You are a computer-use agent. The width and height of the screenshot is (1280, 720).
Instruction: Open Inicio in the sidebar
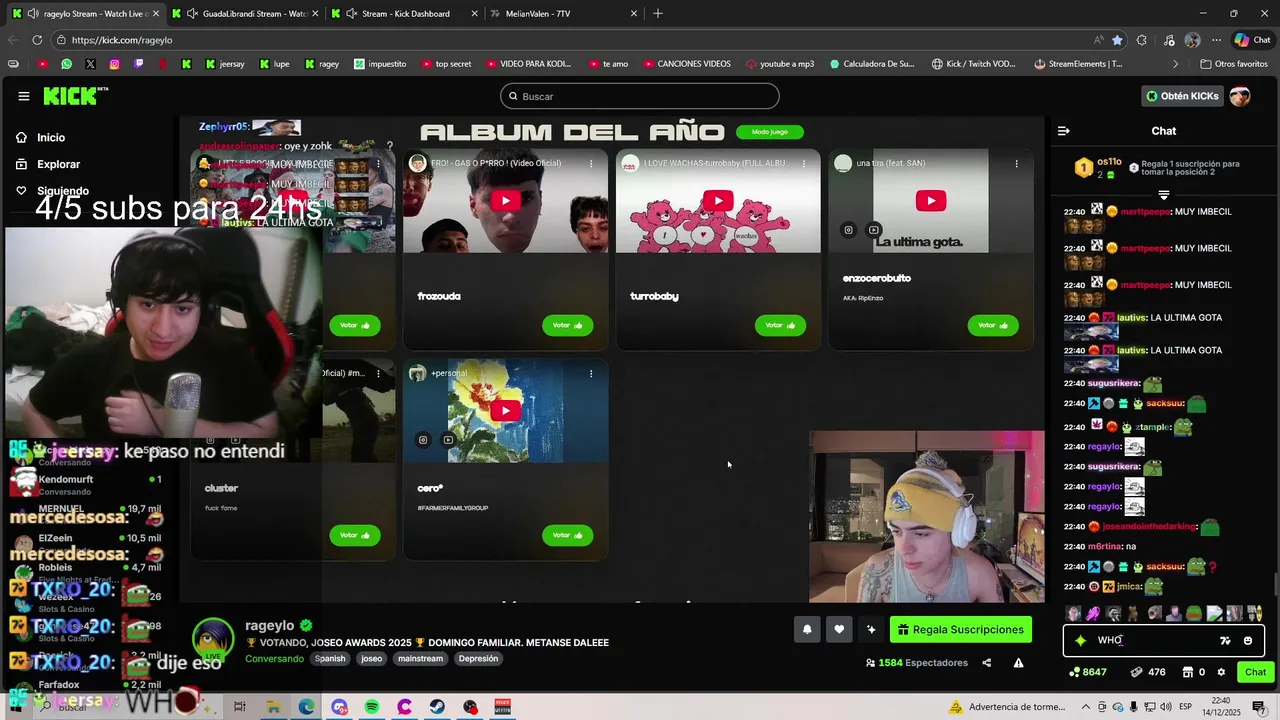pos(51,138)
